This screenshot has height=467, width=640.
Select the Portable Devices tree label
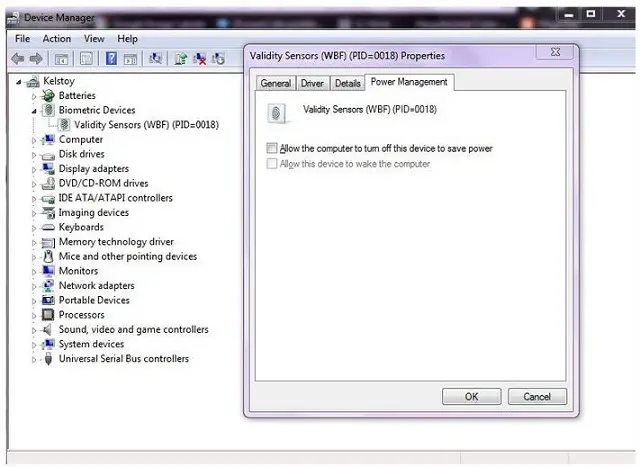coord(94,300)
